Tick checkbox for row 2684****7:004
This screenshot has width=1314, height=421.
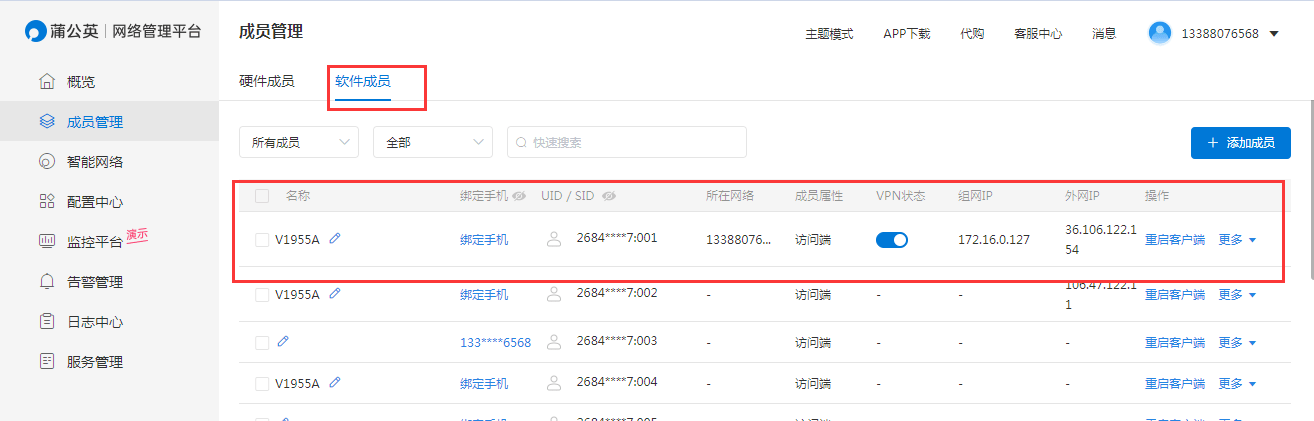click(262, 383)
